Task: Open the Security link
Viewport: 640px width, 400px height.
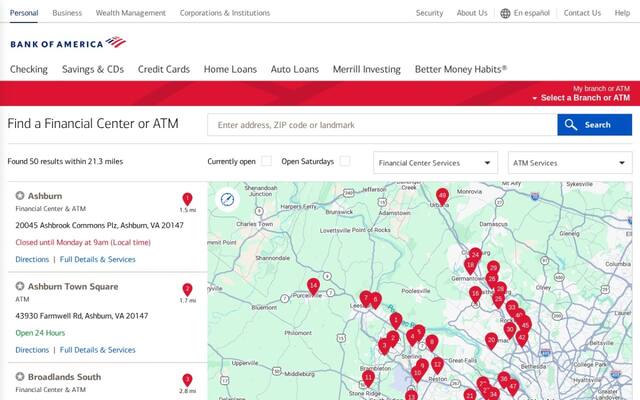Action: 429,13
